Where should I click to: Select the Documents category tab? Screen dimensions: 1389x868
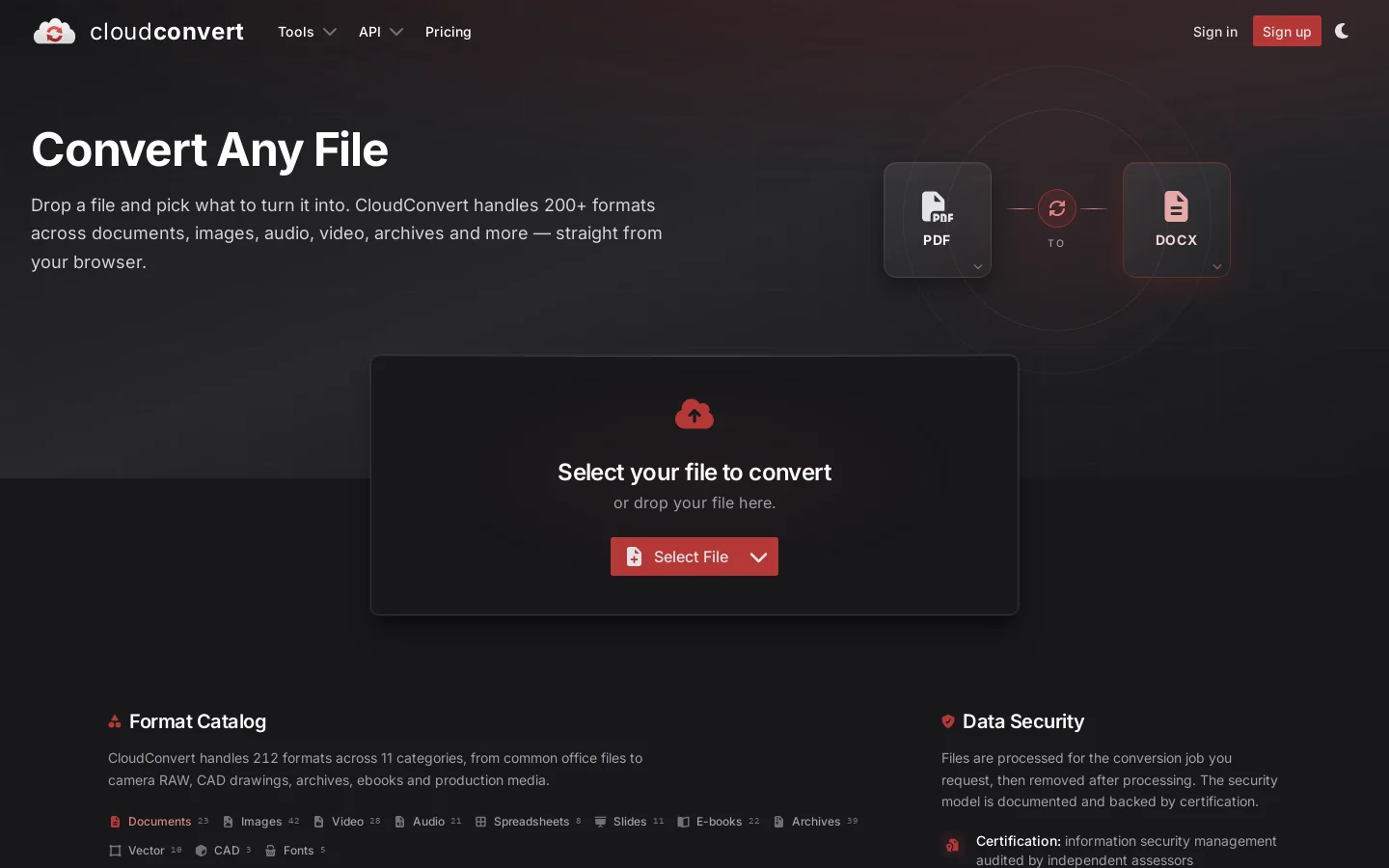(x=159, y=822)
